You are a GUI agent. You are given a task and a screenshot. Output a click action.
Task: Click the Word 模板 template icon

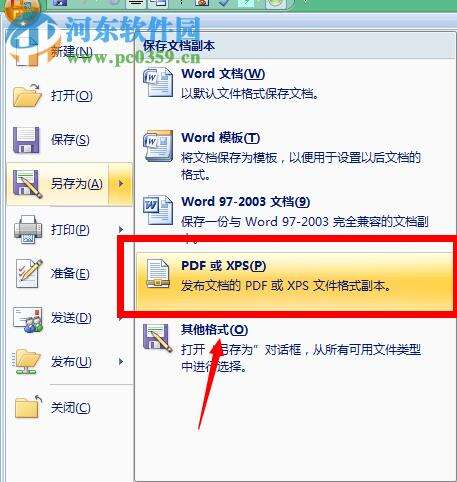tap(158, 146)
